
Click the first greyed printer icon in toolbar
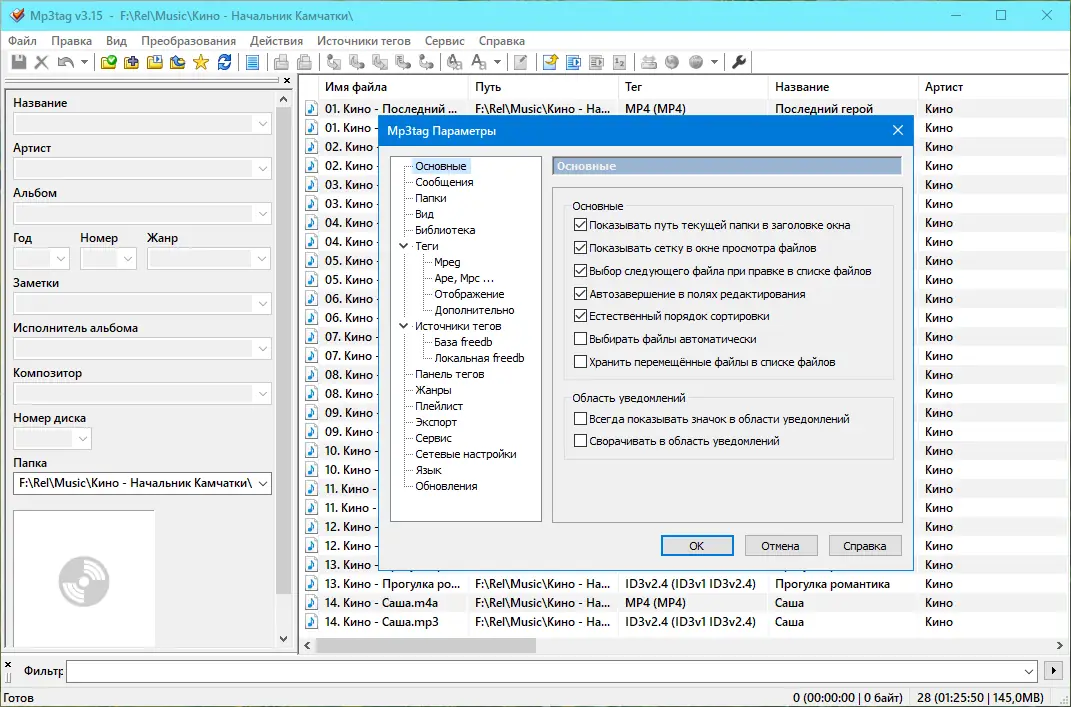pos(281,62)
